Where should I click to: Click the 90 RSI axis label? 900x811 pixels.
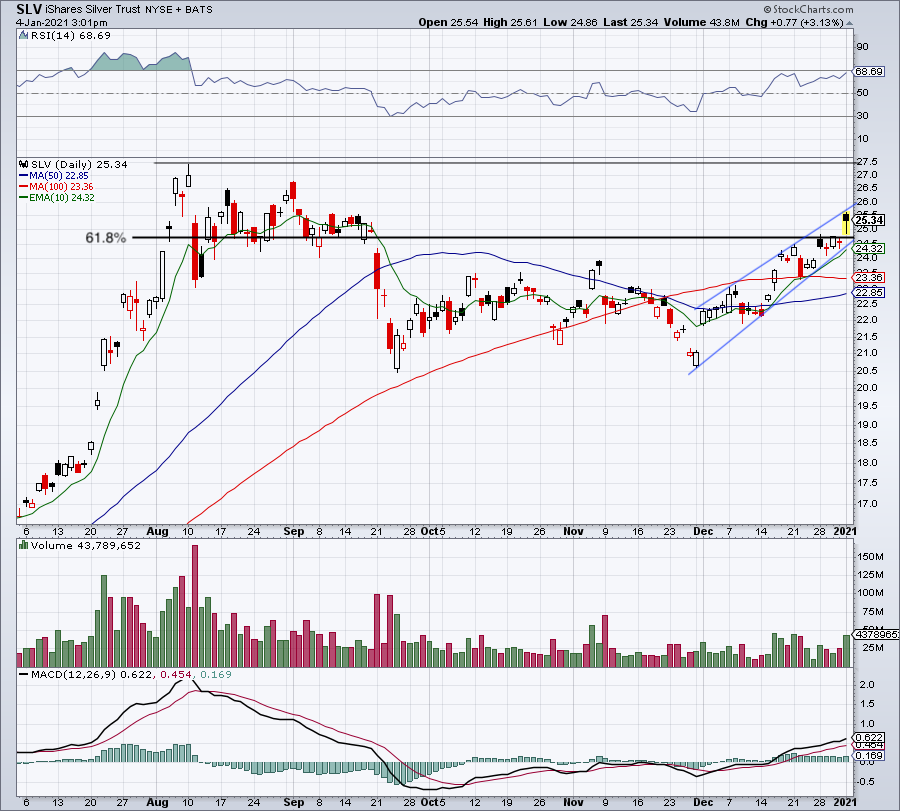pyautogui.click(x=862, y=47)
